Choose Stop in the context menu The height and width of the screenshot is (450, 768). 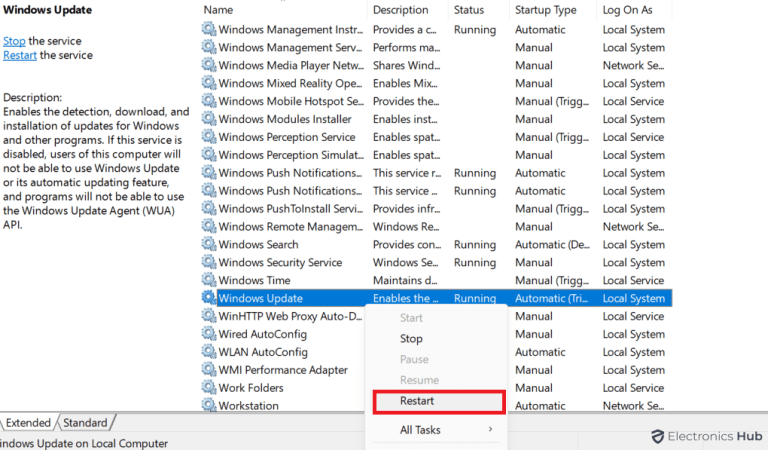pyautogui.click(x=411, y=339)
